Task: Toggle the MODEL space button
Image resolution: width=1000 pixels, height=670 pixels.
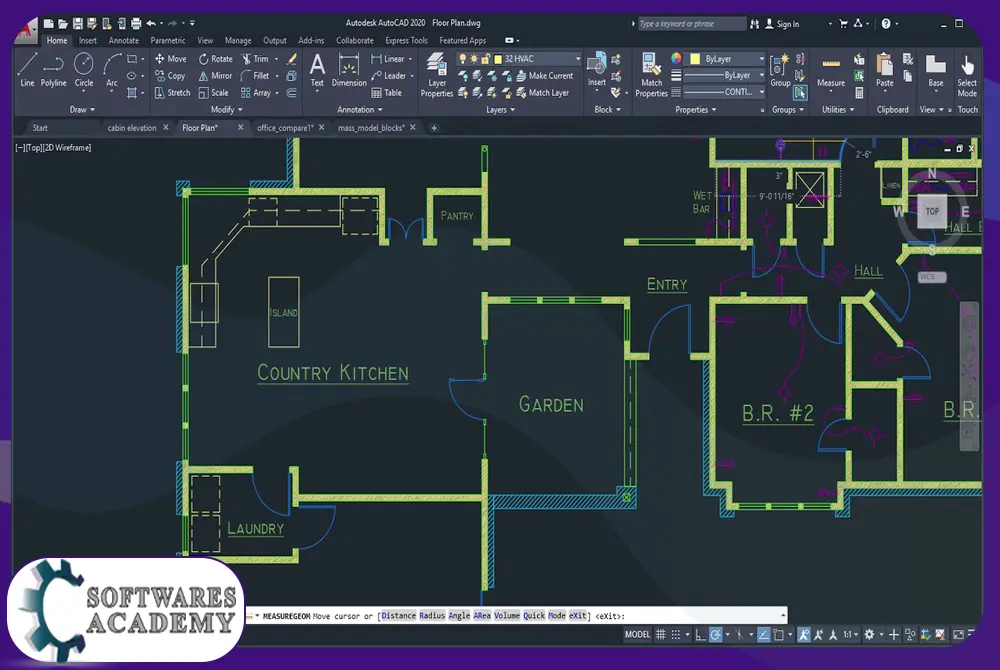Action: [x=637, y=634]
